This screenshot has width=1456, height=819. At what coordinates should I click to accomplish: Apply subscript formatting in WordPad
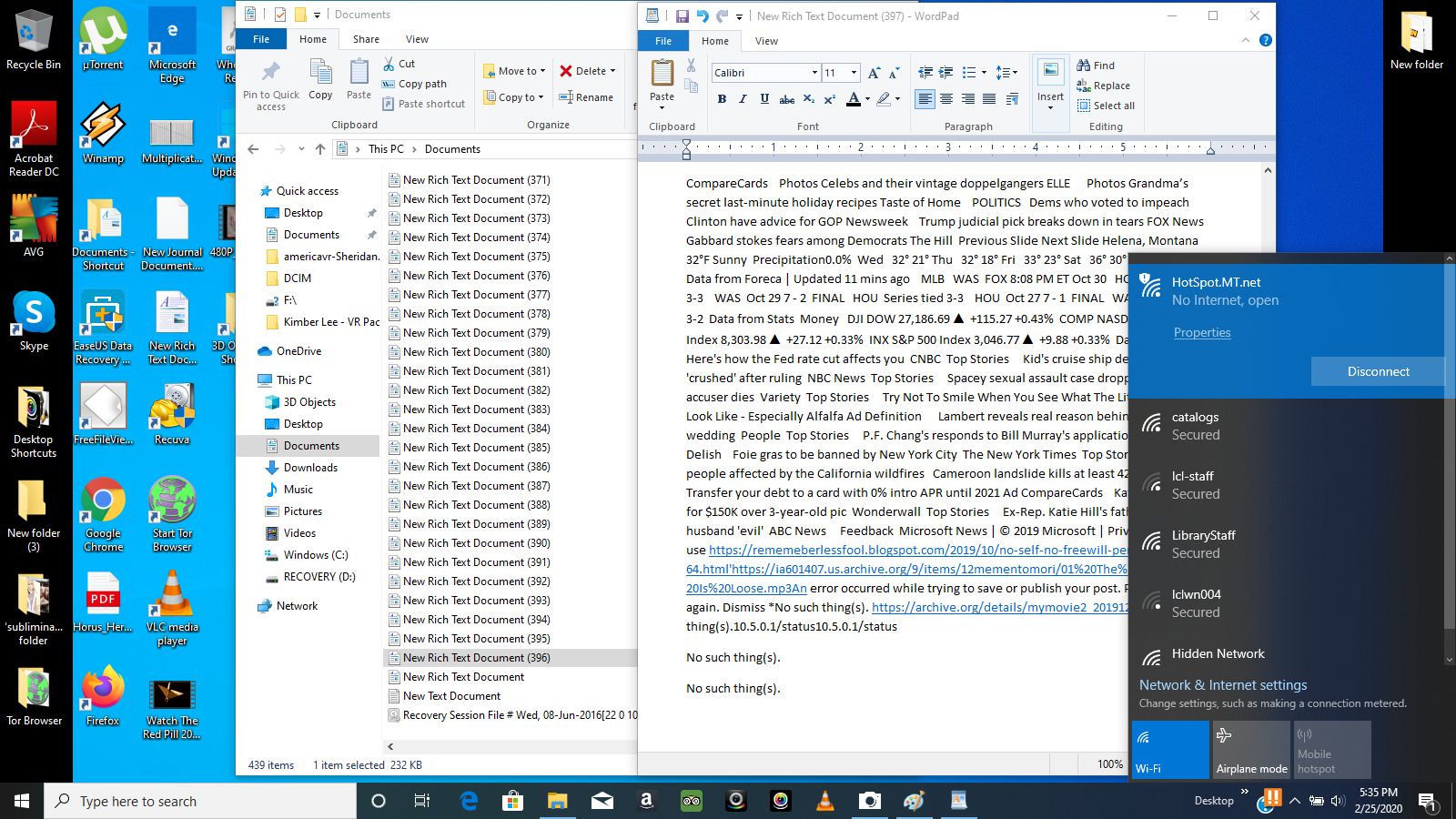coord(809,99)
